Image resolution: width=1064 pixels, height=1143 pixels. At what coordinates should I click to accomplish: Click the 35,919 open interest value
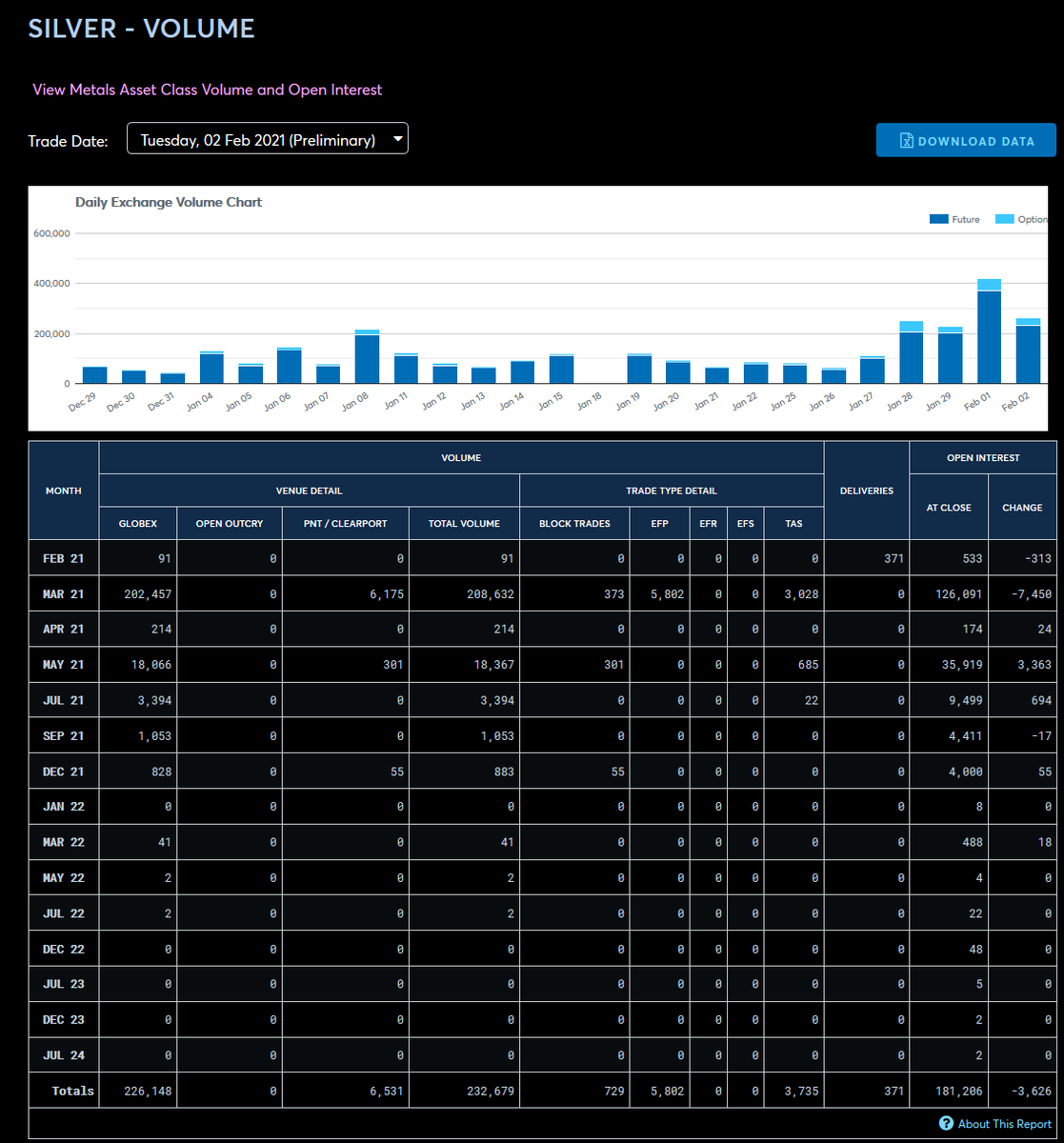[x=962, y=665]
